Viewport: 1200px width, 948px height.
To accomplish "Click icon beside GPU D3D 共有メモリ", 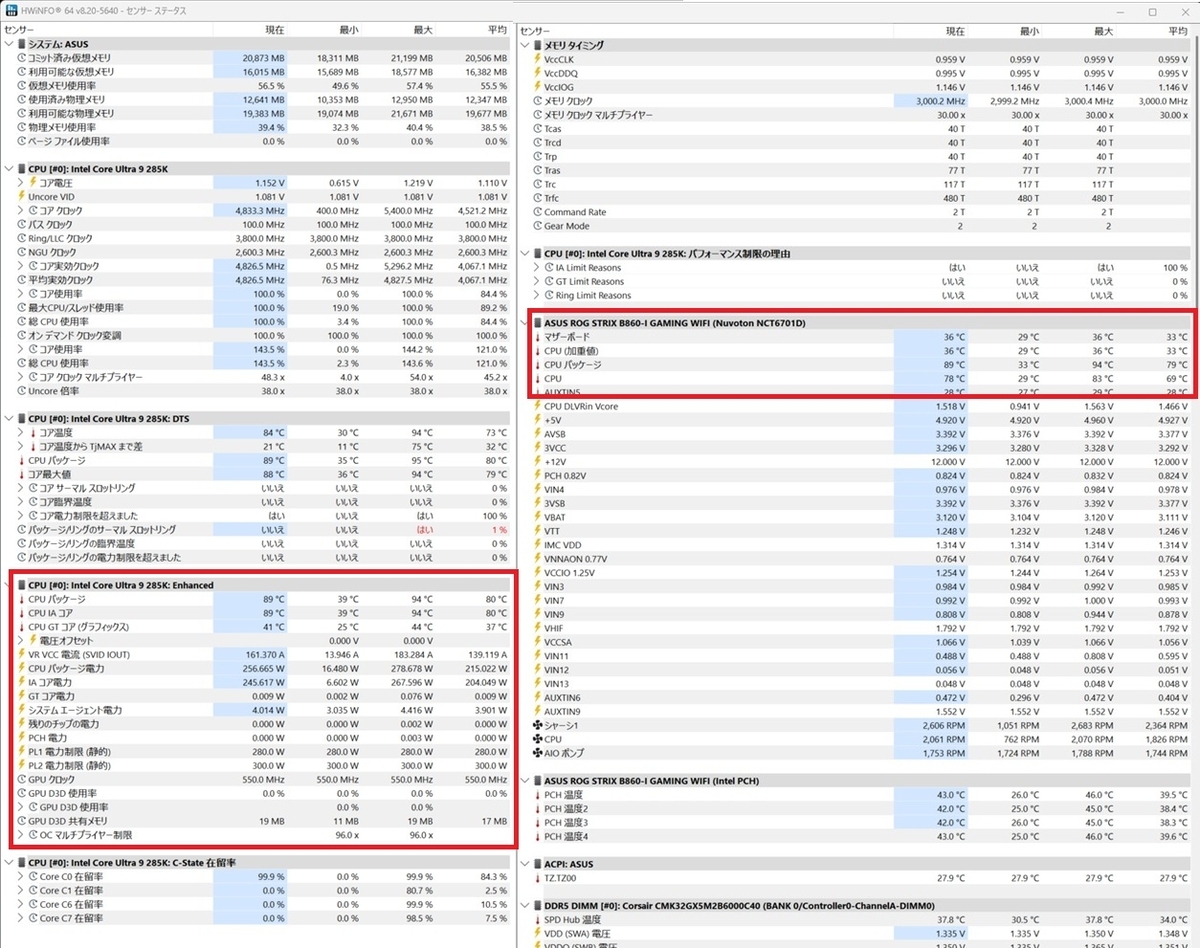I will [x=22, y=821].
